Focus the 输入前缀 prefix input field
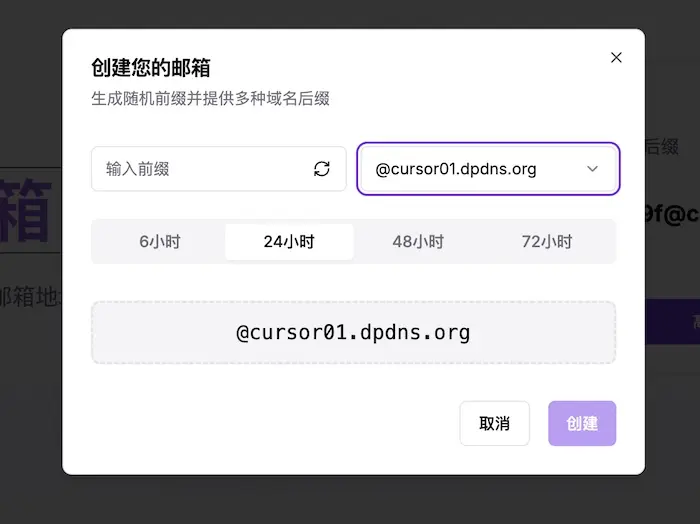 pyautogui.click(x=219, y=169)
